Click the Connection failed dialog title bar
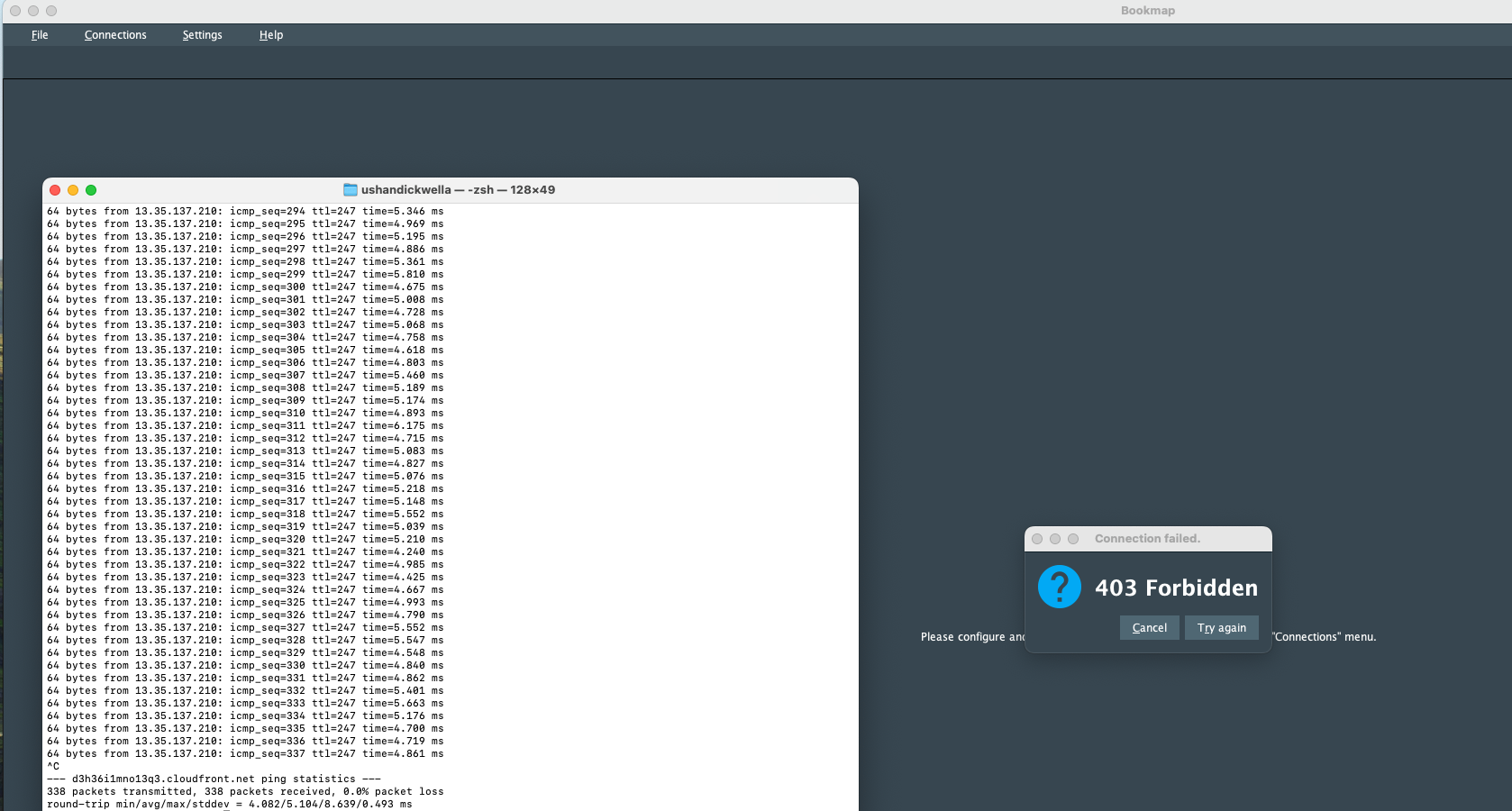The height and width of the screenshot is (811, 1512). point(1147,539)
